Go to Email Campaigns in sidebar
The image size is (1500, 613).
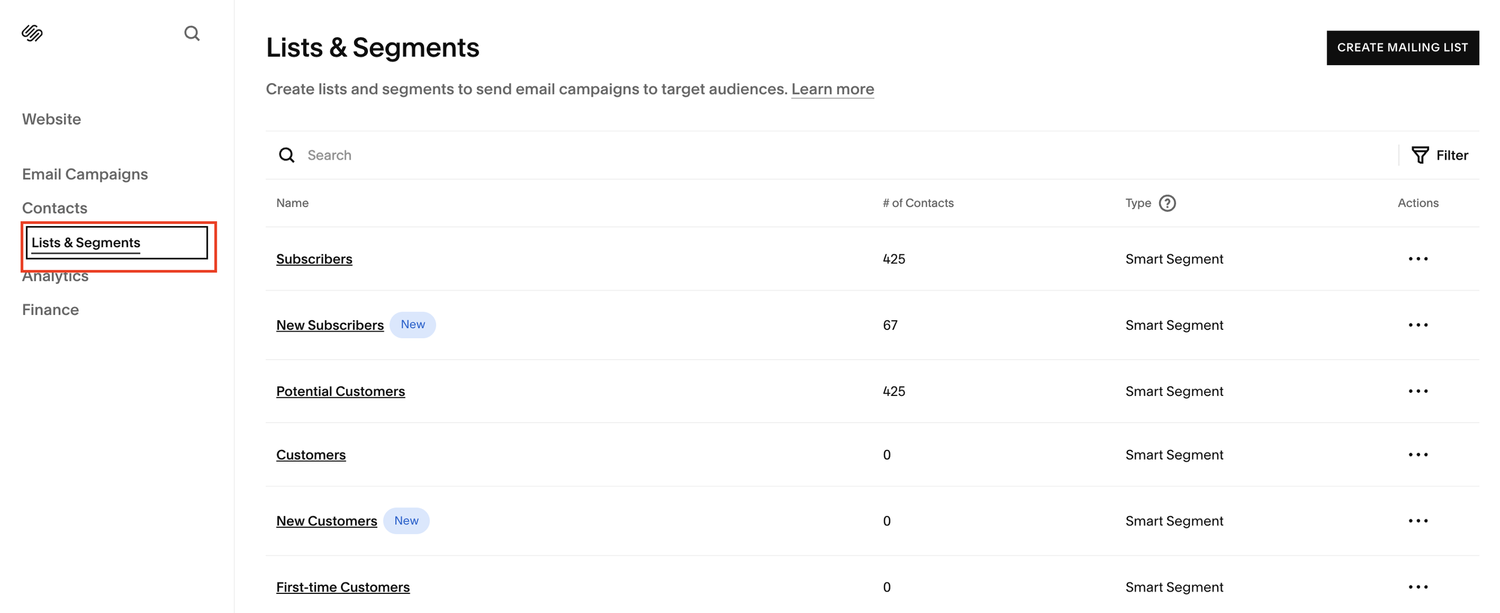pyautogui.click(x=85, y=174)
